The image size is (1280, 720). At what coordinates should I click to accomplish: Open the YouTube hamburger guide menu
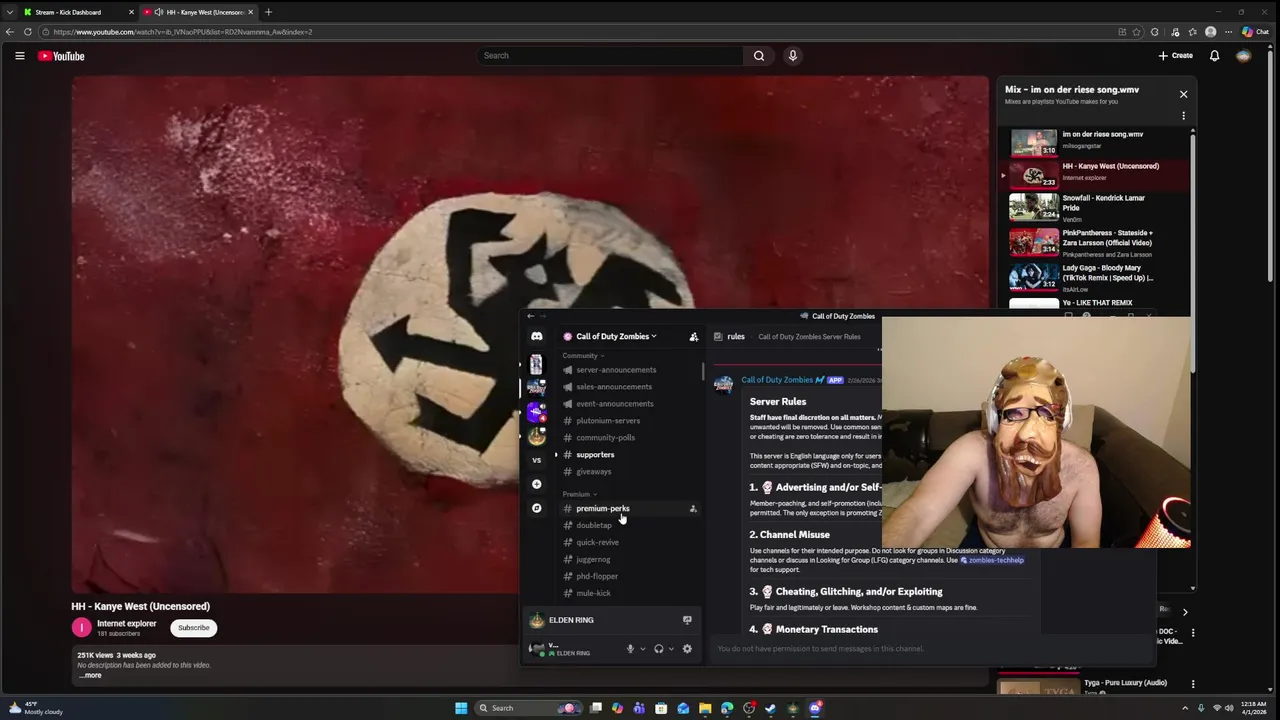(x=19, y=56)
